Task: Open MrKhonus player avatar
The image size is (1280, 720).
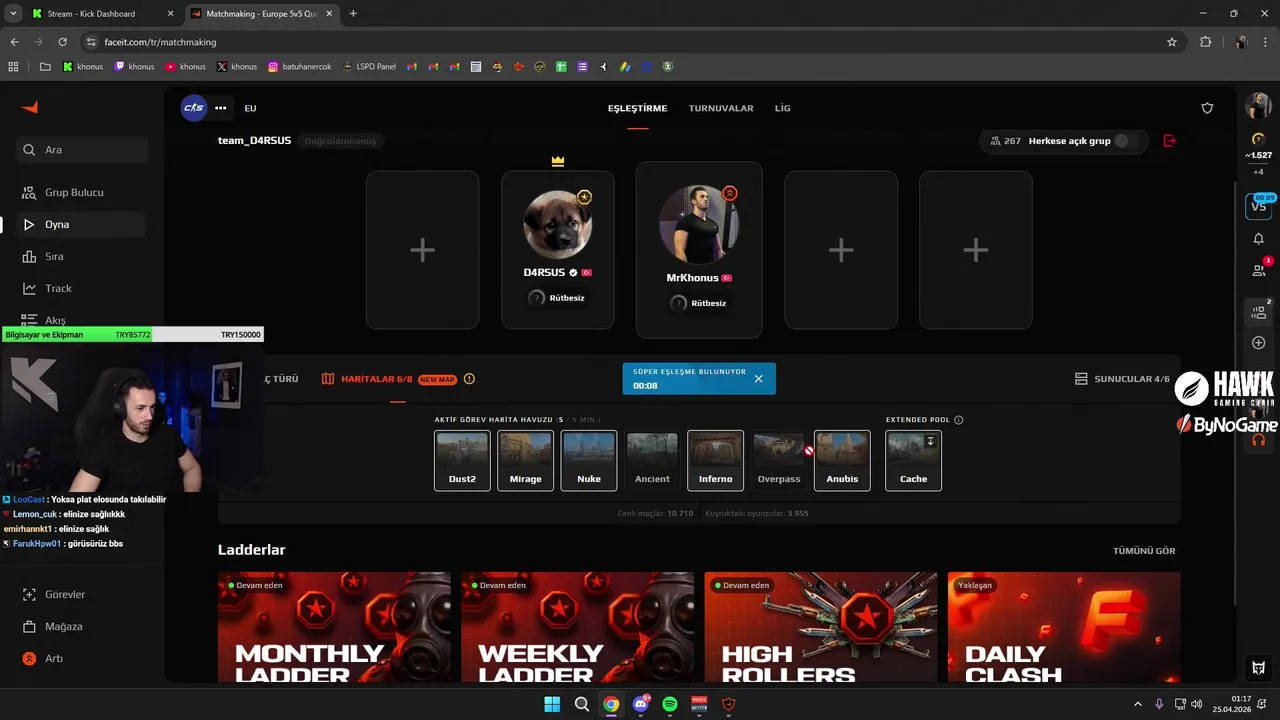Action: point(699,224)
